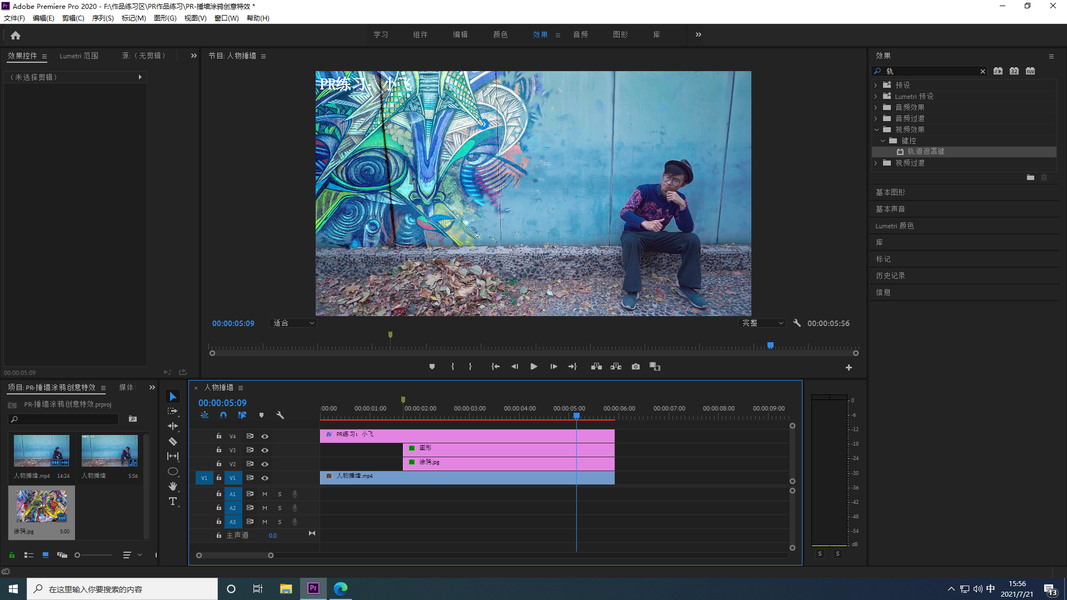
Task: Click the Mark Out button
Action: click(470, 367)
